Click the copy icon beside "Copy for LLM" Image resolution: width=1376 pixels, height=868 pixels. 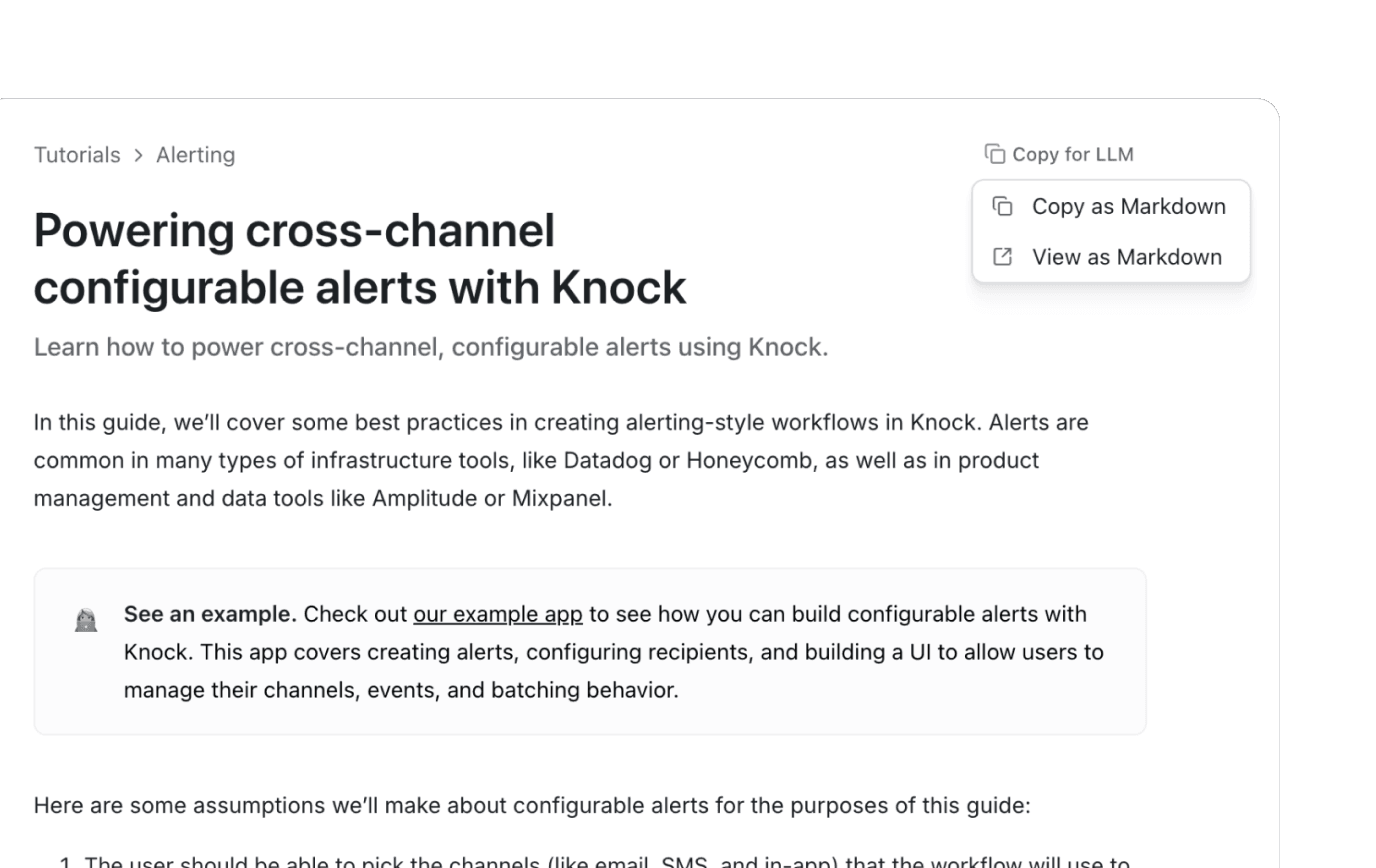click(995, 153)
